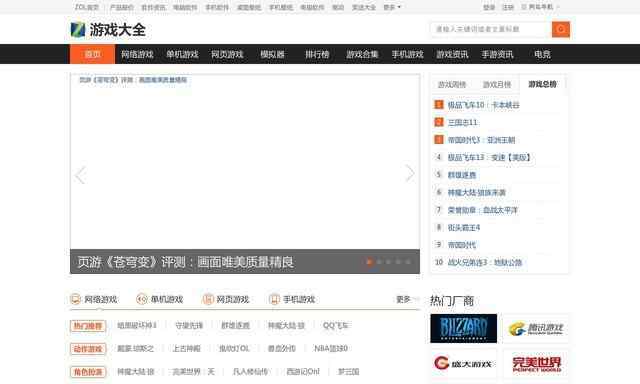Open carousel caption 页游《苍穹变》评测
Screen dimensions: 640x384
(x=185, y=262)
